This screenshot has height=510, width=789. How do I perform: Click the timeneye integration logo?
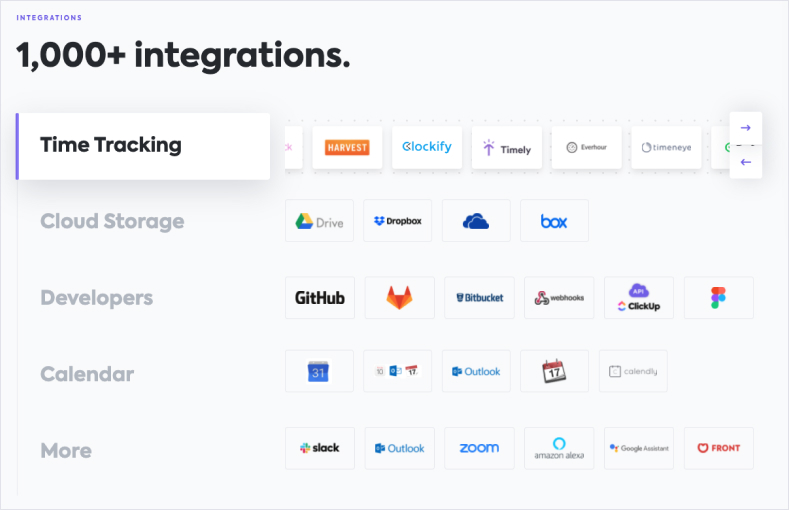coord(666,147)
